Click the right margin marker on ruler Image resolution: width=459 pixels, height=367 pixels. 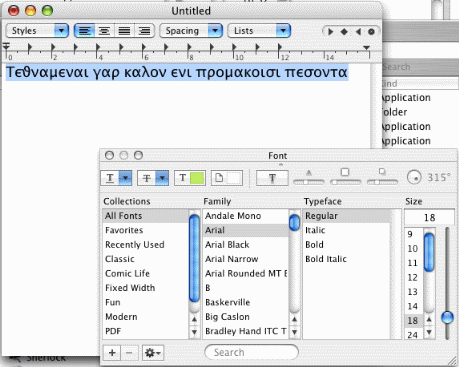point(366,48)
